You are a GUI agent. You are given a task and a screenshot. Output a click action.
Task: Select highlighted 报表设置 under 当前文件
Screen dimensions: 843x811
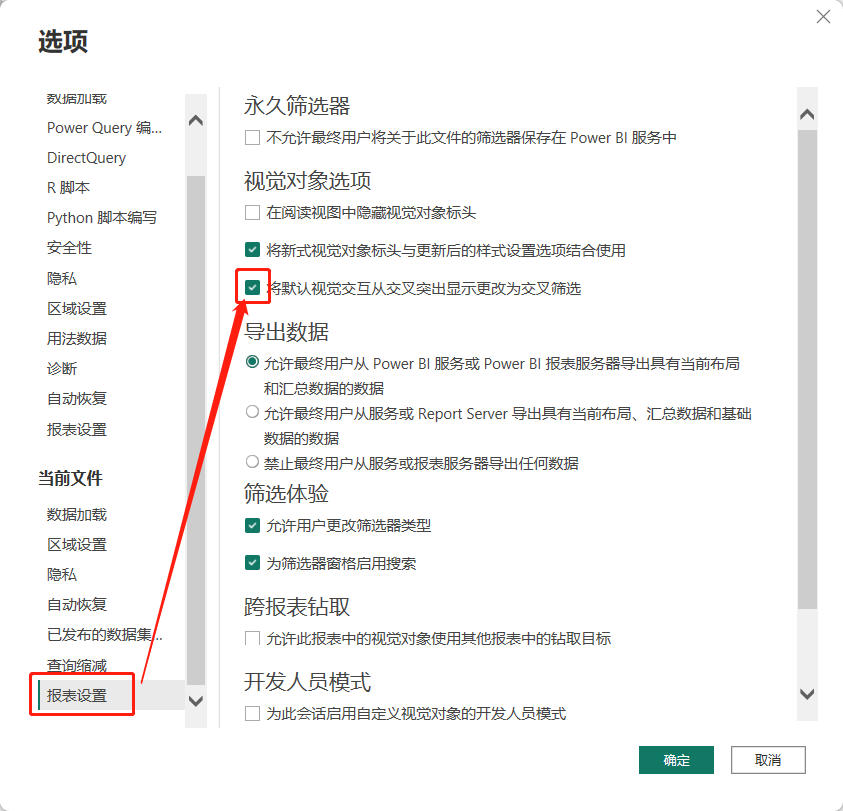pos(77,695)
